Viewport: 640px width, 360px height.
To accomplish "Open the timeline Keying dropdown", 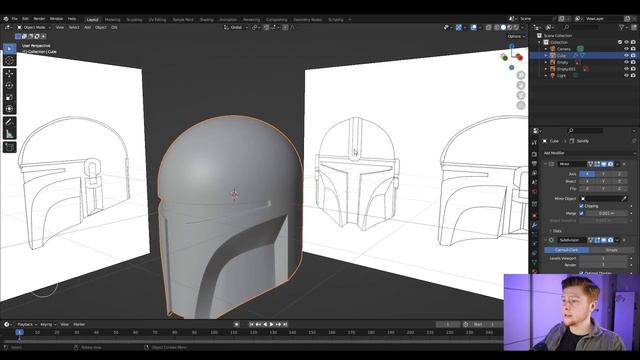I will click(x=48, y=324).
